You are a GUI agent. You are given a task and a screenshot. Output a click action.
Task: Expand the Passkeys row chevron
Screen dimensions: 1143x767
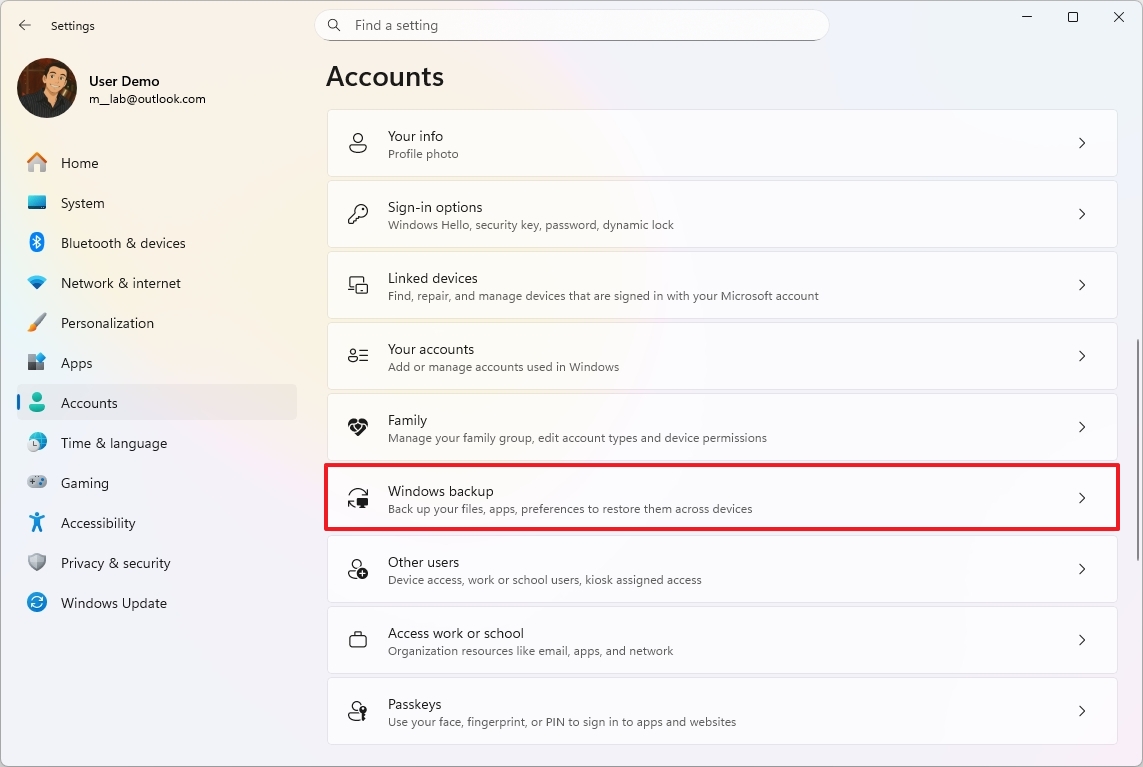(x=1082, y=711)
